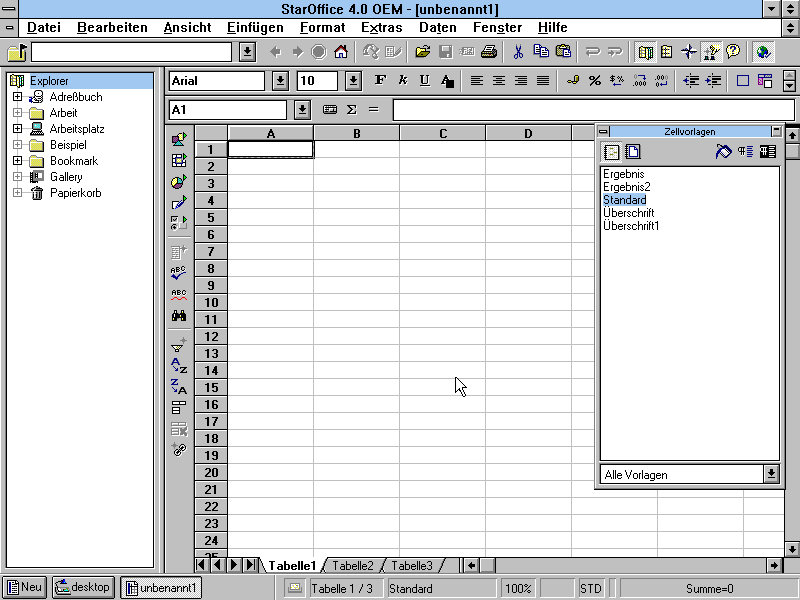Click column header B
Image resolution: width=800 pixels, height=600 pixels.
point(357,133)
